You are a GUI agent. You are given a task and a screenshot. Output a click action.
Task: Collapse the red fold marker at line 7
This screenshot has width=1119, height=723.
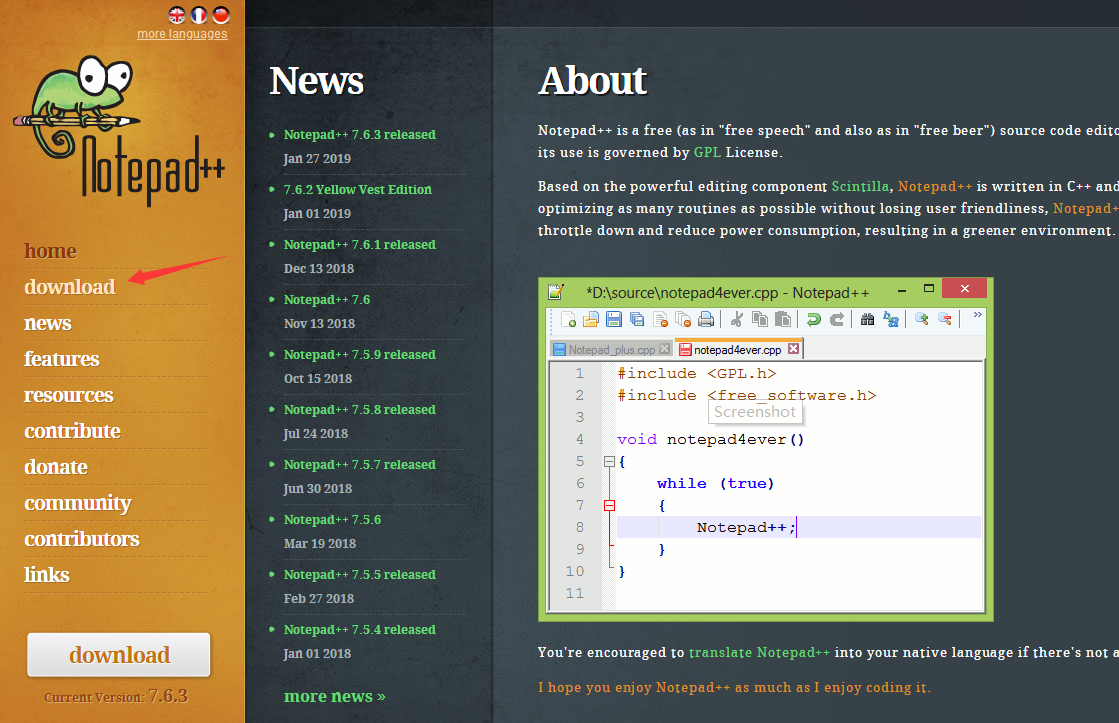(609, 506)
